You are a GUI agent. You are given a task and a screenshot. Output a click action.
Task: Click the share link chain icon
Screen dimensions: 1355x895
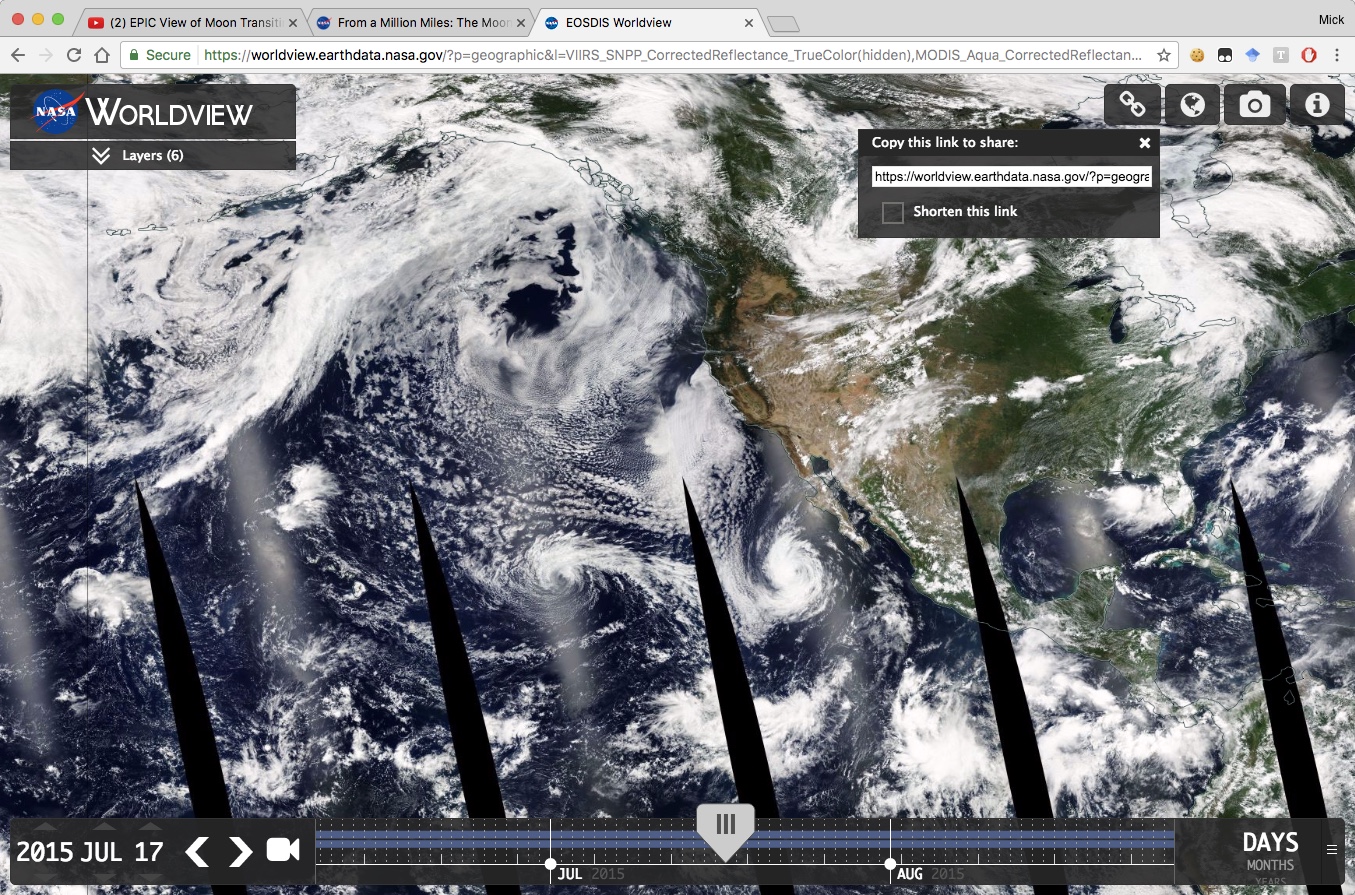[x=1132, y=104]
